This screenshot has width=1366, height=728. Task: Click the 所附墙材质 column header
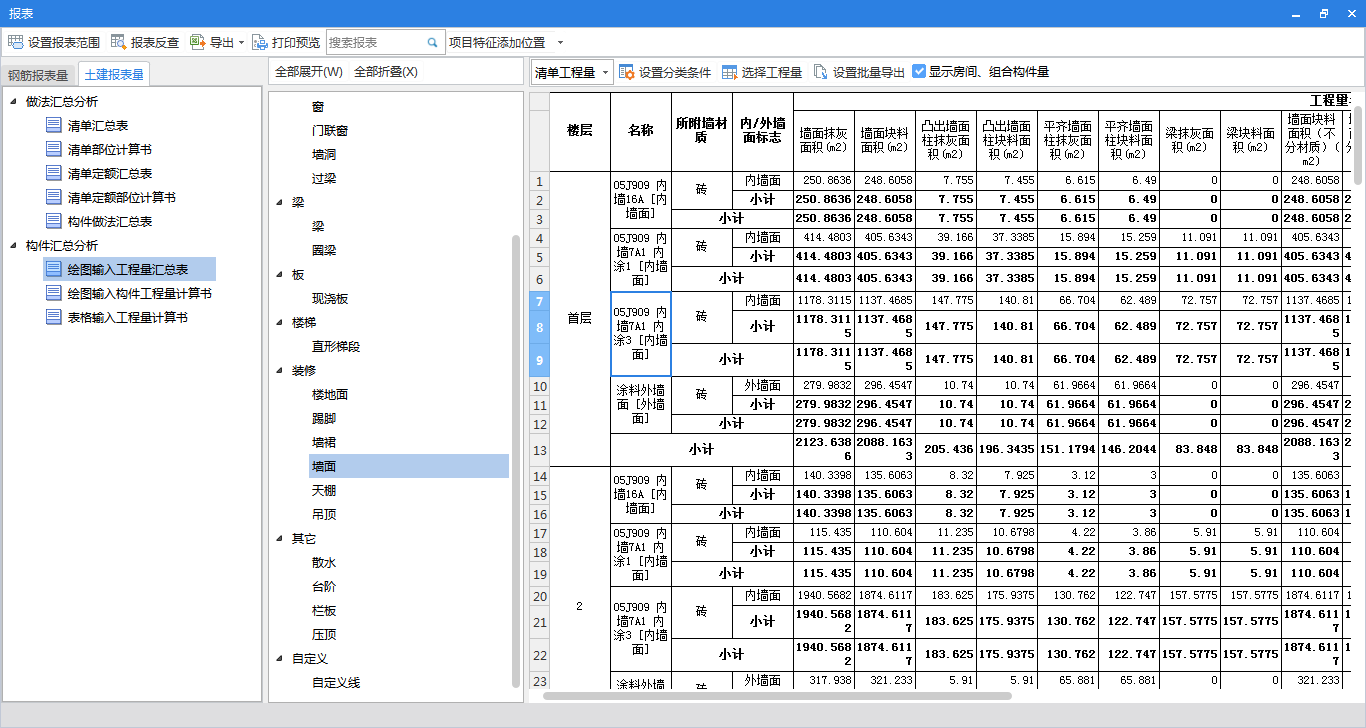click(701, 131)
